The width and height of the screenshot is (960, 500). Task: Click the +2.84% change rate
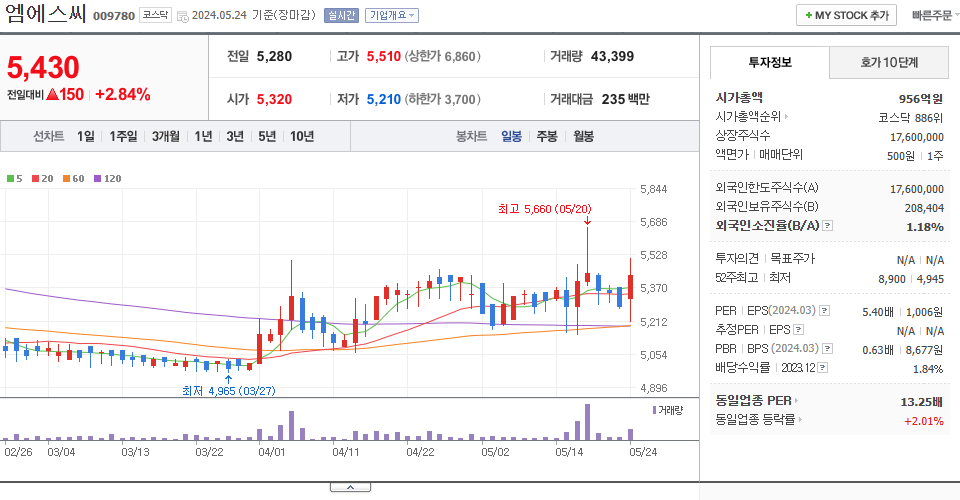point(123,94)
